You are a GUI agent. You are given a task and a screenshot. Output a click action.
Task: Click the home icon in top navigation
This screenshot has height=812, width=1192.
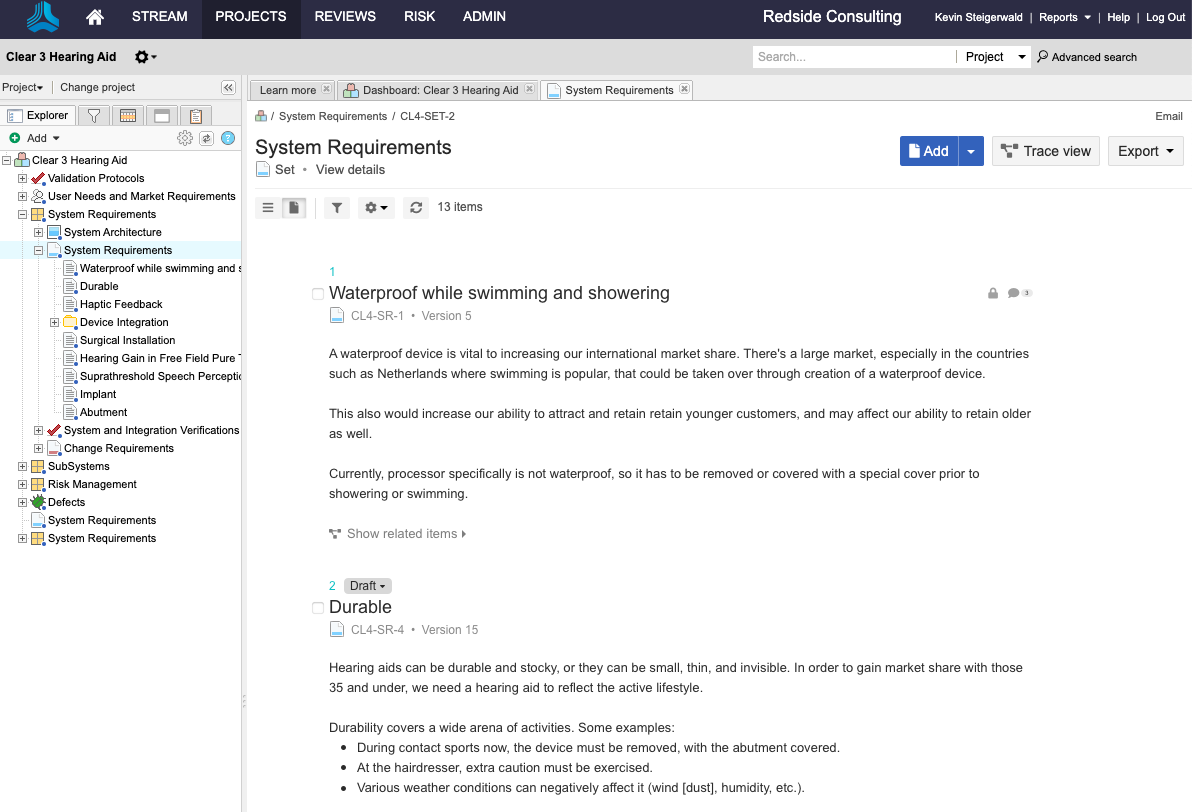click(95, 17)
